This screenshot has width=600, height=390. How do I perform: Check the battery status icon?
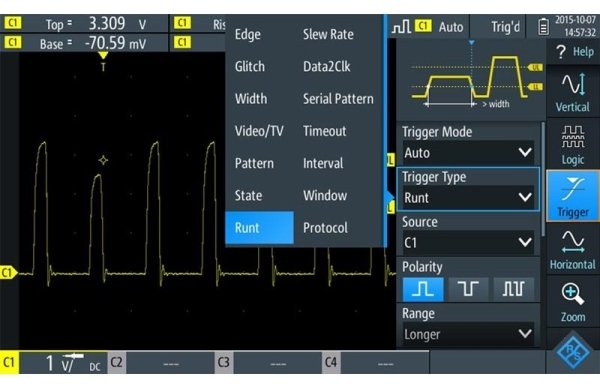(543, 27)
